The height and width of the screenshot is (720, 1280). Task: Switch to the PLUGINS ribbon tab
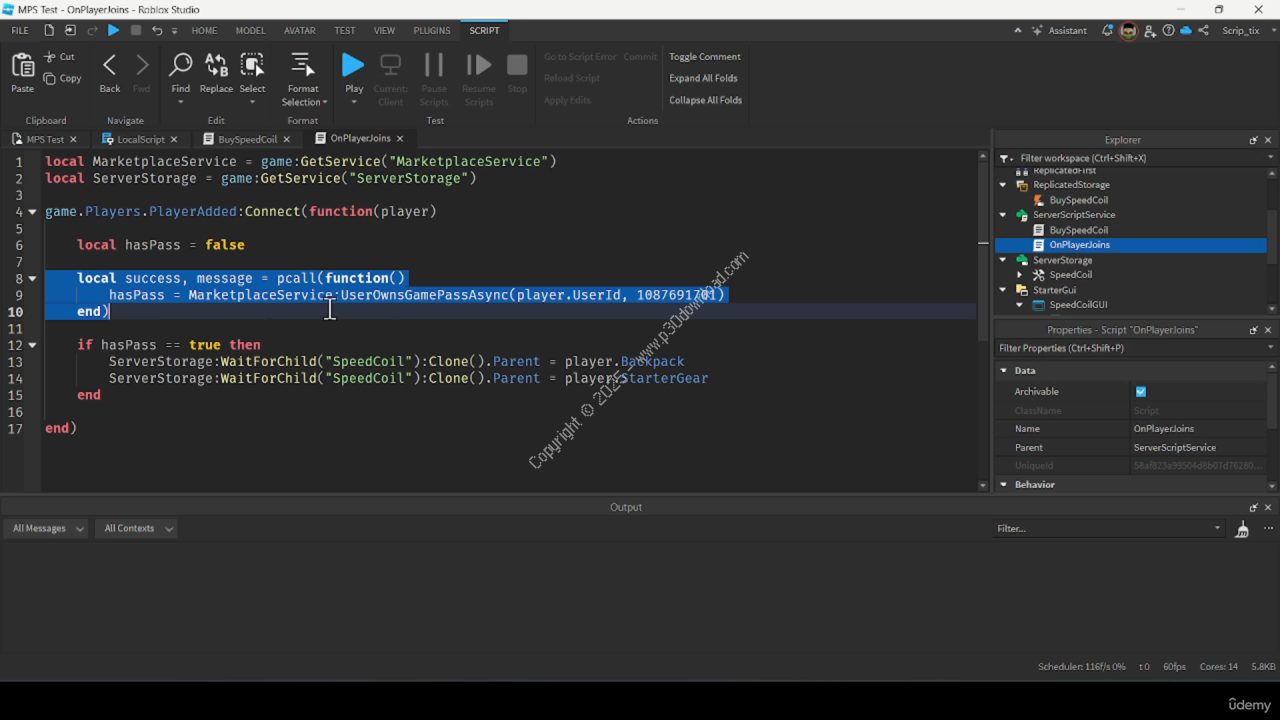pos(432,31)
